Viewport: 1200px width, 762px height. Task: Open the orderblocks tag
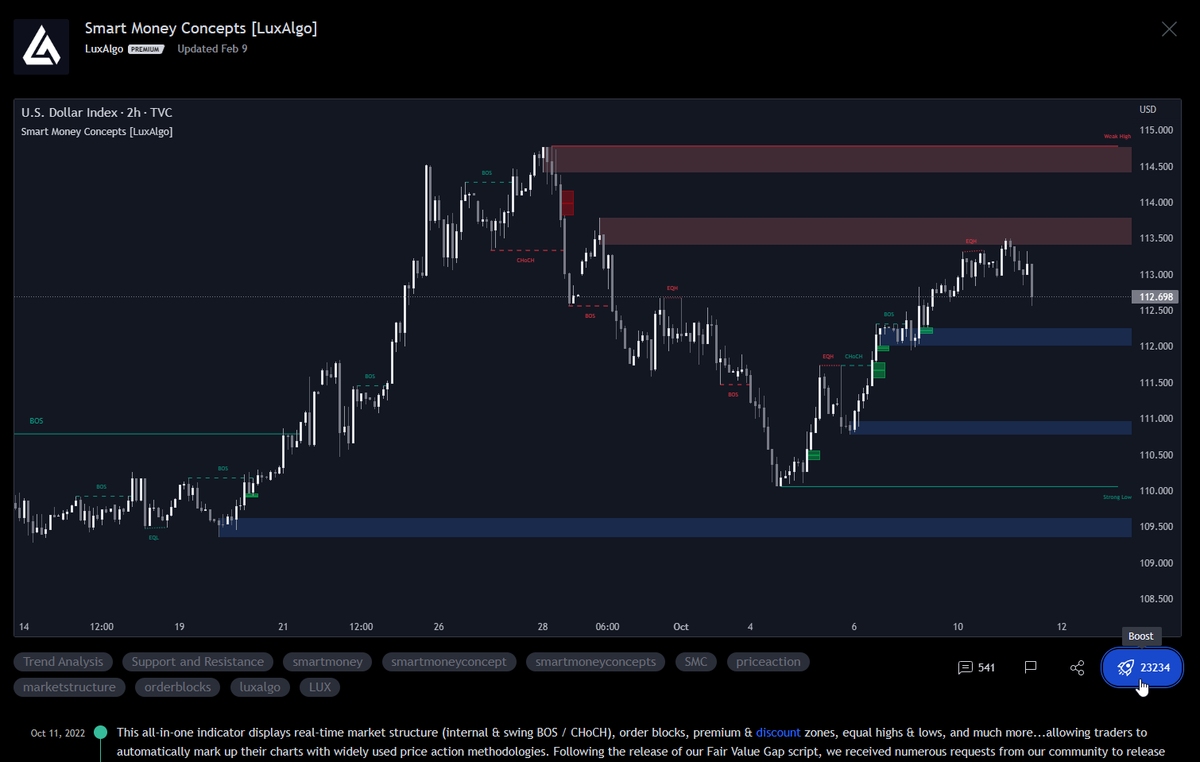[x=178, y=687]
